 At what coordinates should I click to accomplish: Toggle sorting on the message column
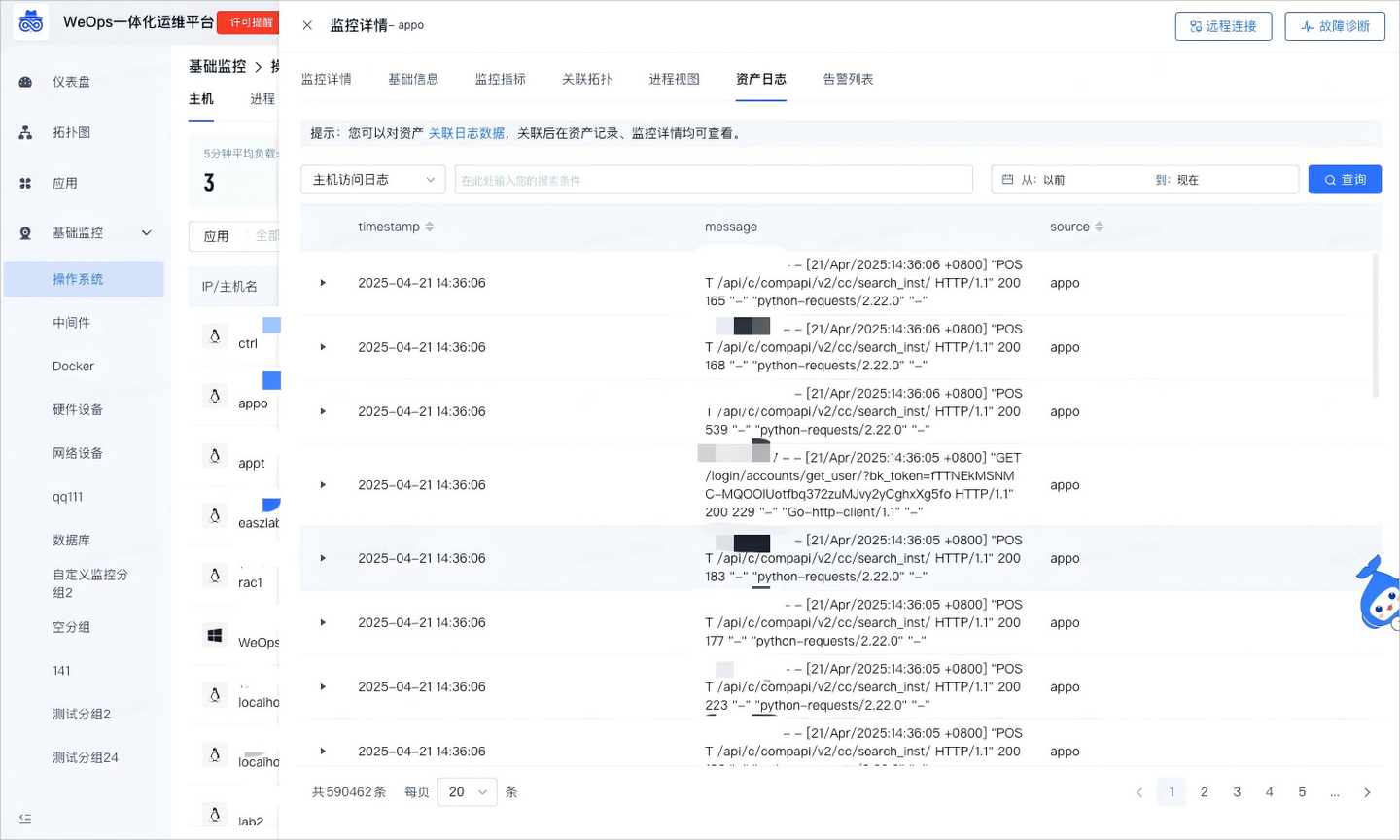pyautogui.click(x=731, y=227)
